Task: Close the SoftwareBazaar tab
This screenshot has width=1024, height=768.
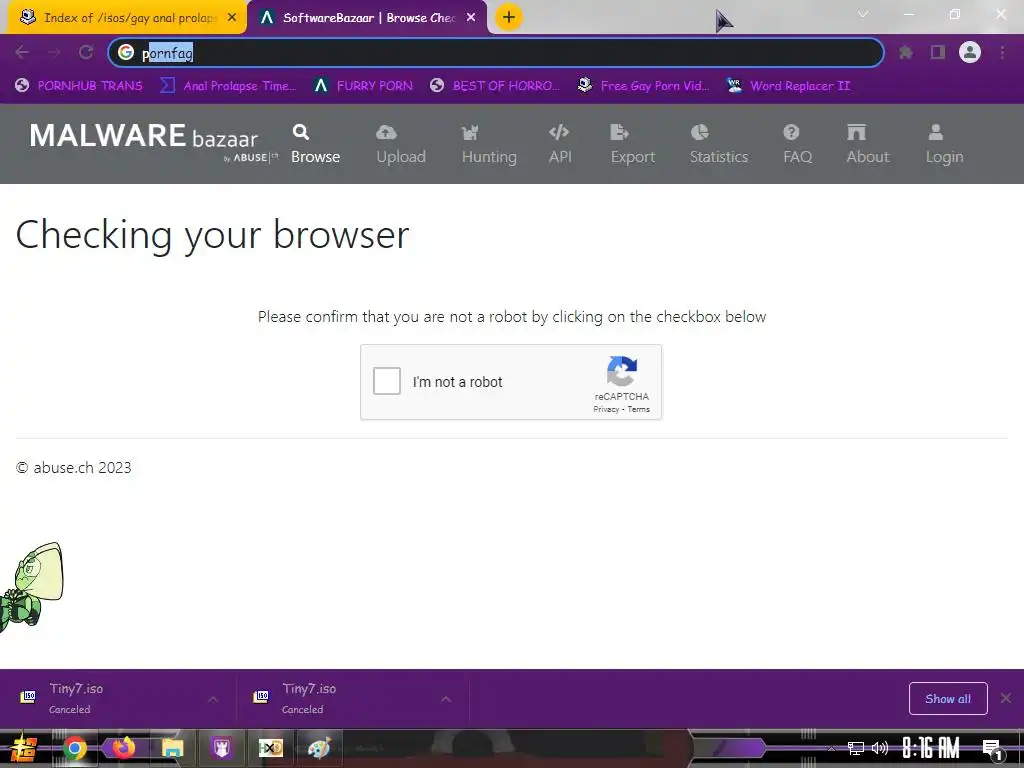Action: (471, 18)
